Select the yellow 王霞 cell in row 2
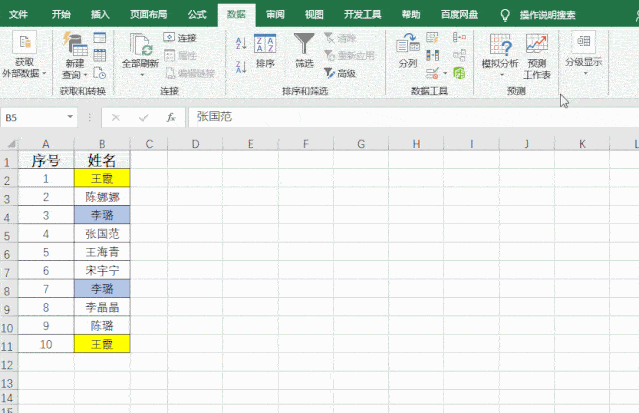 coord(102,178)
